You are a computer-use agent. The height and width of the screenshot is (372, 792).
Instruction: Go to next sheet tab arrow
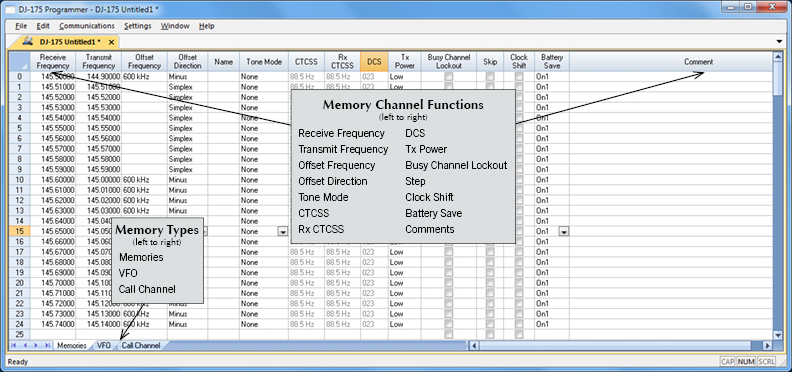(36, 345)
